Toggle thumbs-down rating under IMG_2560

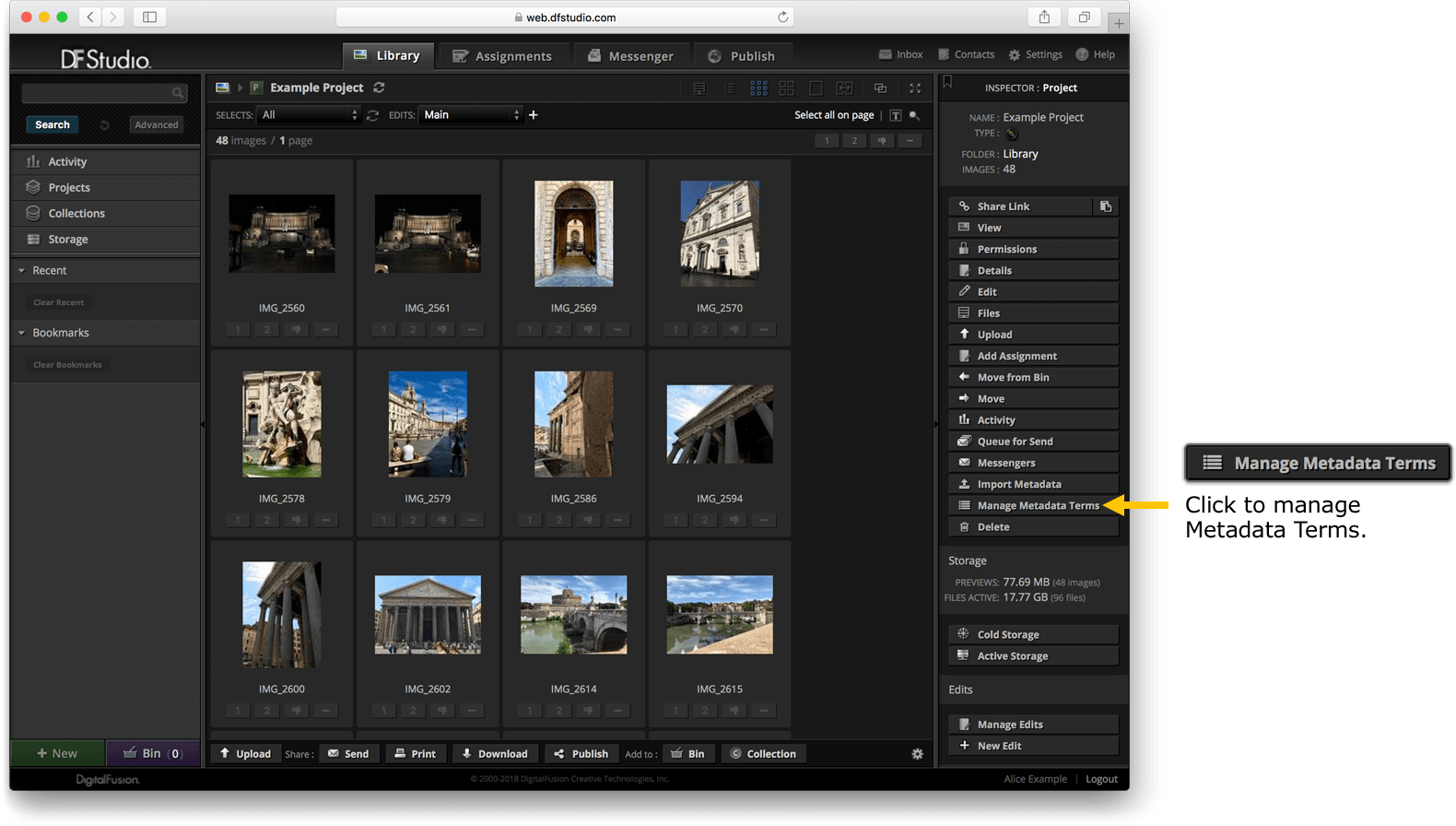tap(296, 329)
